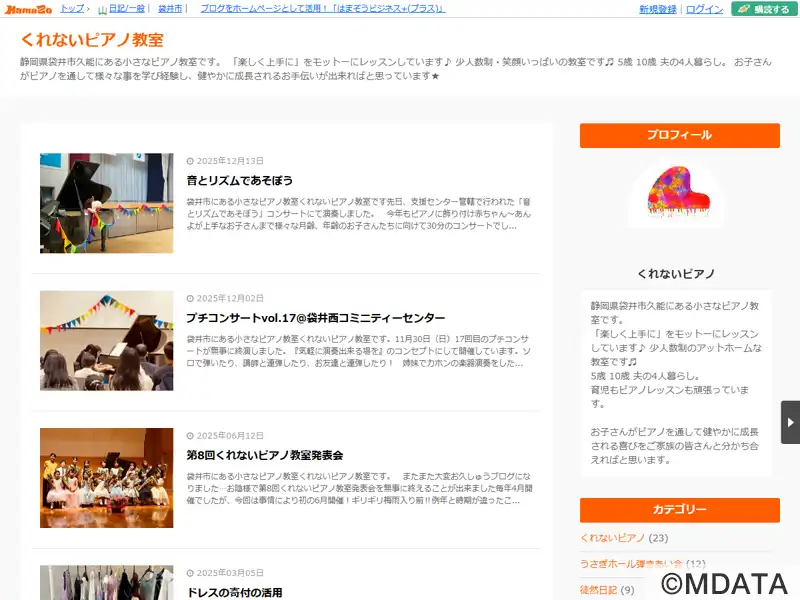Open the プチコンサートvol.17@袋井西コミニティーセンター title
This screenshot has height=600, width=800.
[x=316, y=318]
